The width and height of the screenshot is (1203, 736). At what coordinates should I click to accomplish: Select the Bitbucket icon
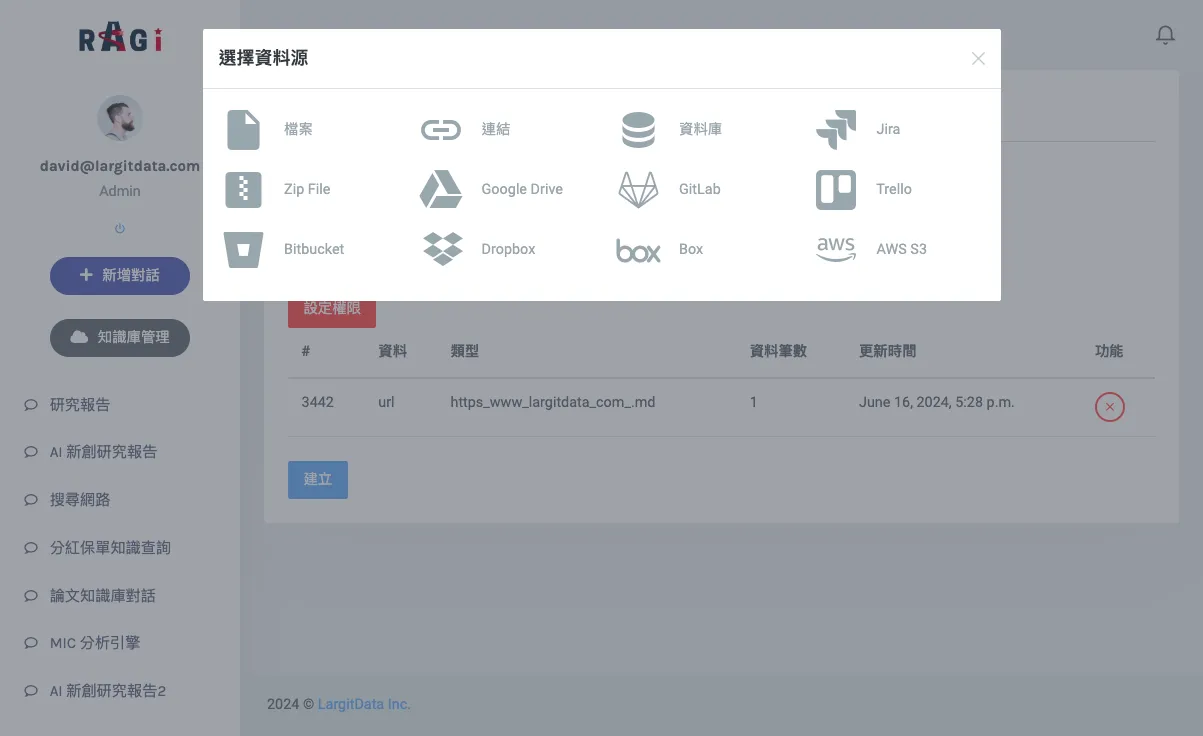point(243,249)
